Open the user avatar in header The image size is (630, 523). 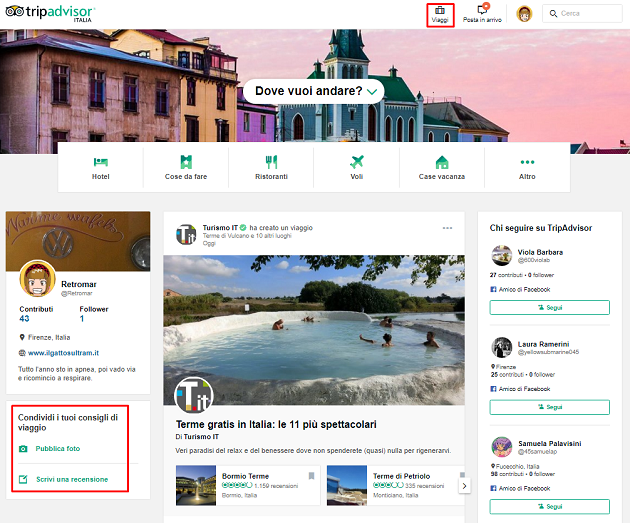(524, 14)
